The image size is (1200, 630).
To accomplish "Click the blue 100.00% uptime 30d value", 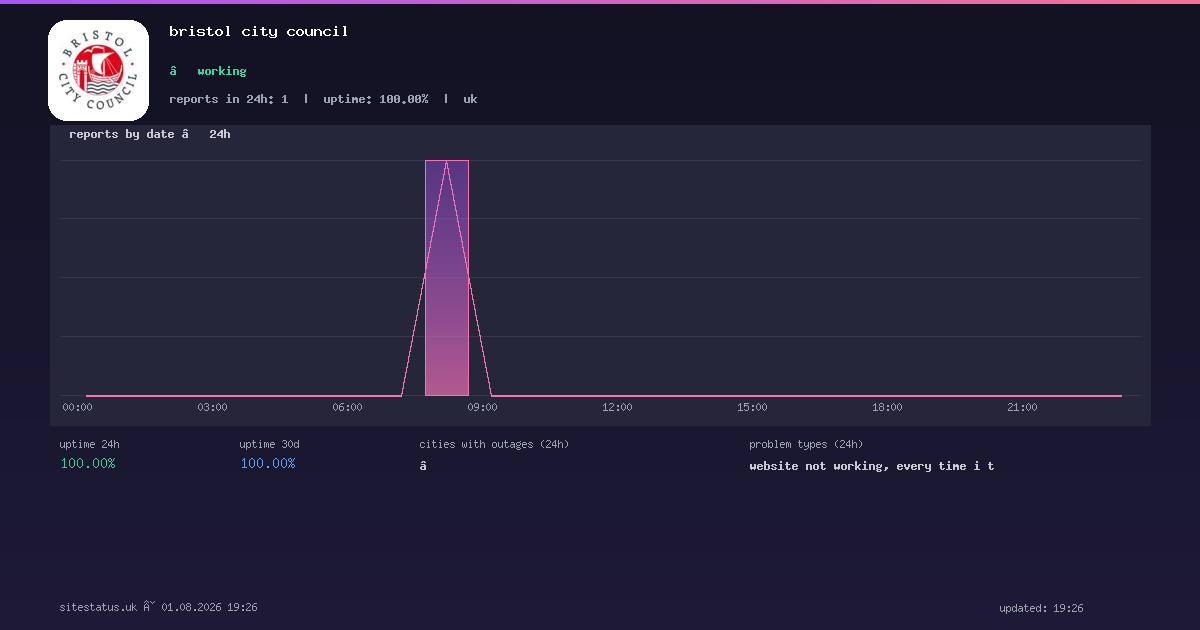I will [x=268, y=464].
